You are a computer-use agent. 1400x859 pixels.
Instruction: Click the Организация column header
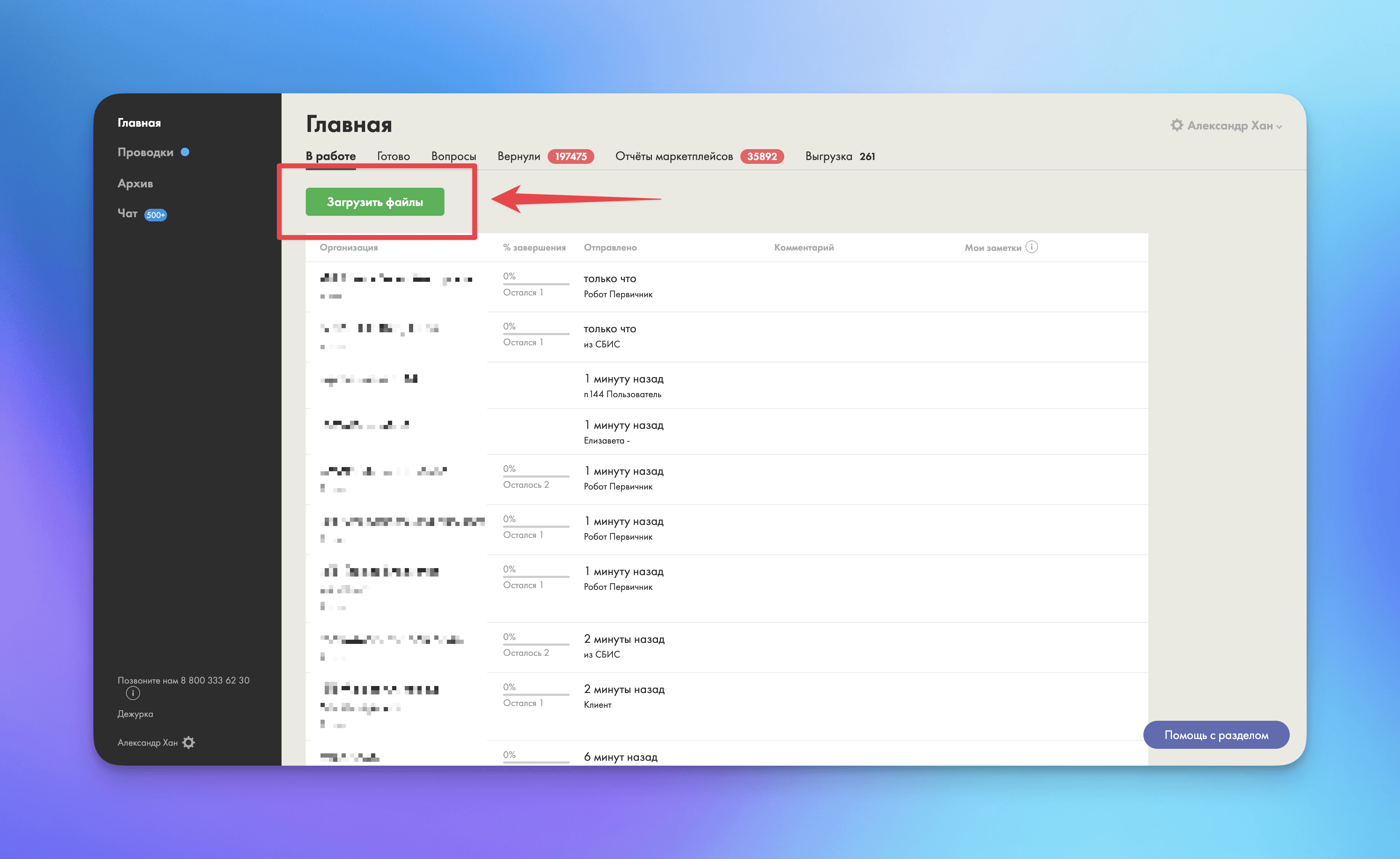(349, 248)
